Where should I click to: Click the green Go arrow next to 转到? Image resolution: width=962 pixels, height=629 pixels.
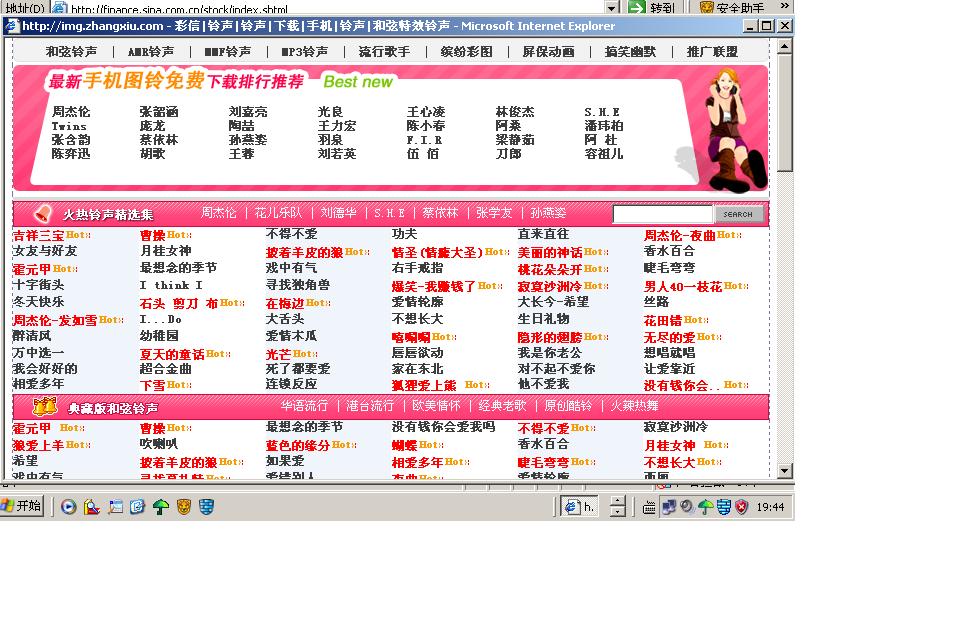[637, 7]
